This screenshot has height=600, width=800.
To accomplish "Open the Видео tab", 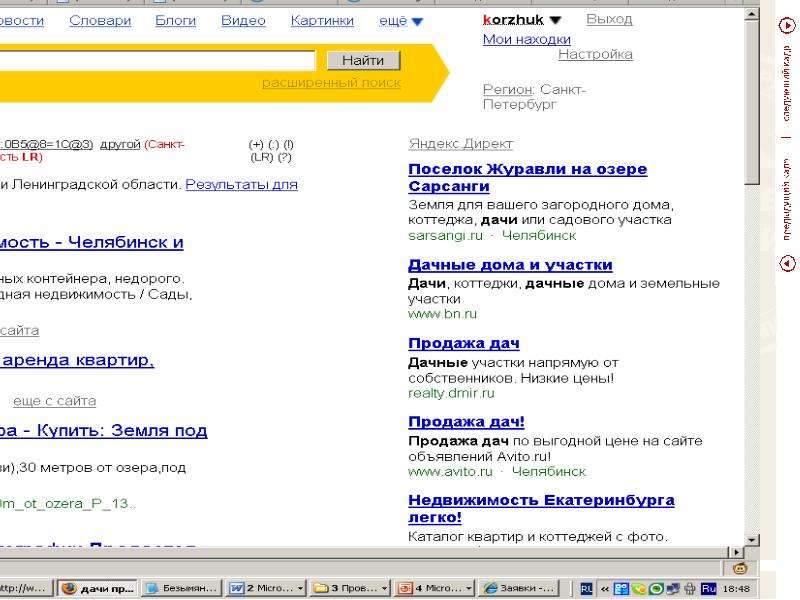I will click(x=243, y=20).
